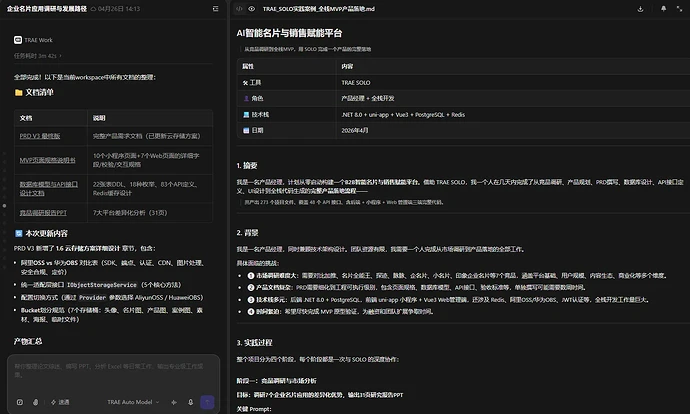
Task: Click the document list section heading
Action: click(39, 92)
